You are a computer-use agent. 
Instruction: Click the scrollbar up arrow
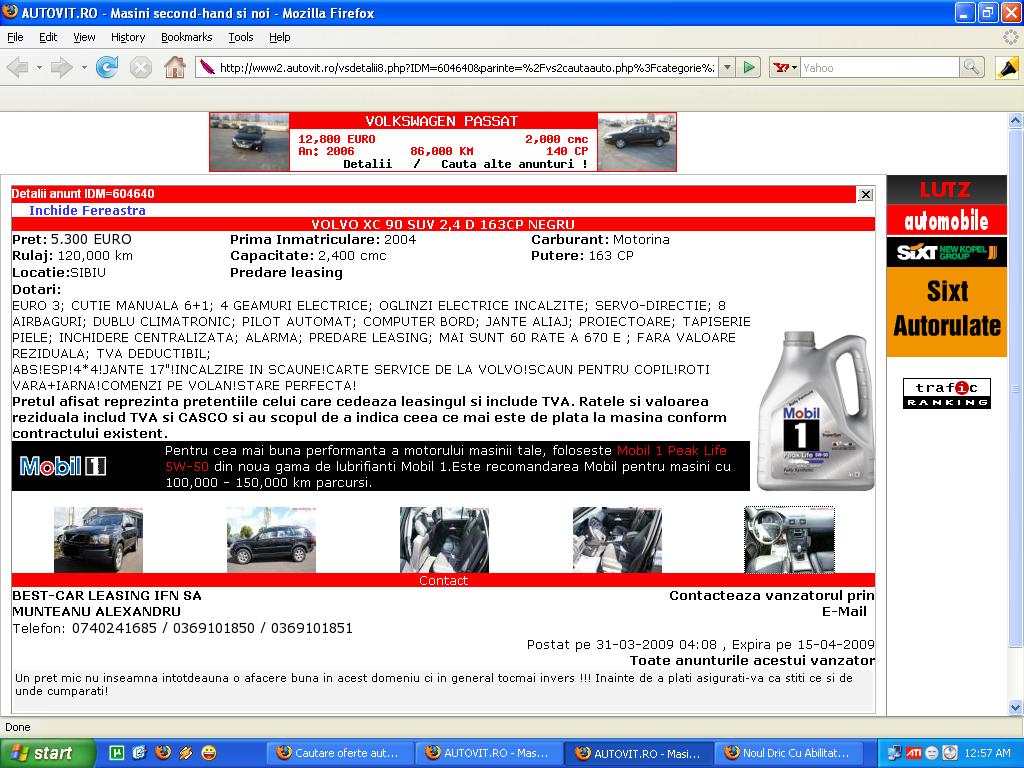(1016, 120)
